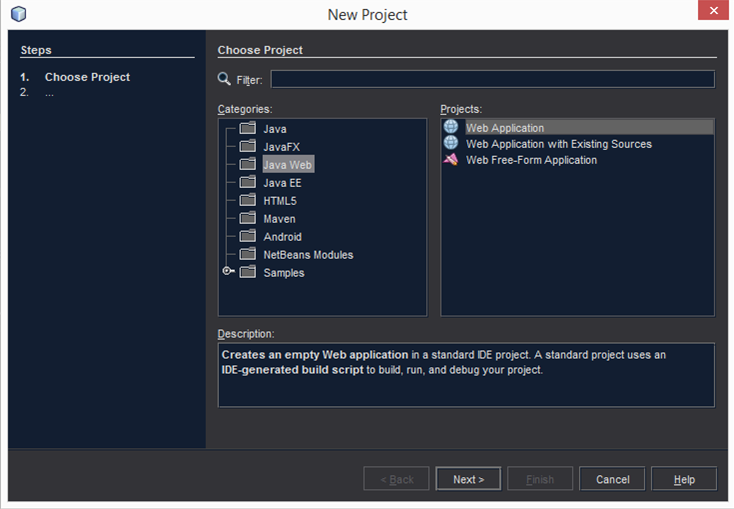Click the Web Application globe icon
Screen dimensions: 734x509
(x=451, y=128)
